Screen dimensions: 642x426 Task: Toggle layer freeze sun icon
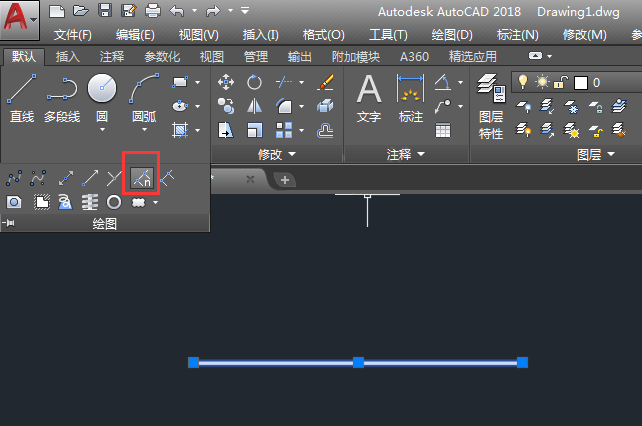pyautogui.click(x=542, y=82)
